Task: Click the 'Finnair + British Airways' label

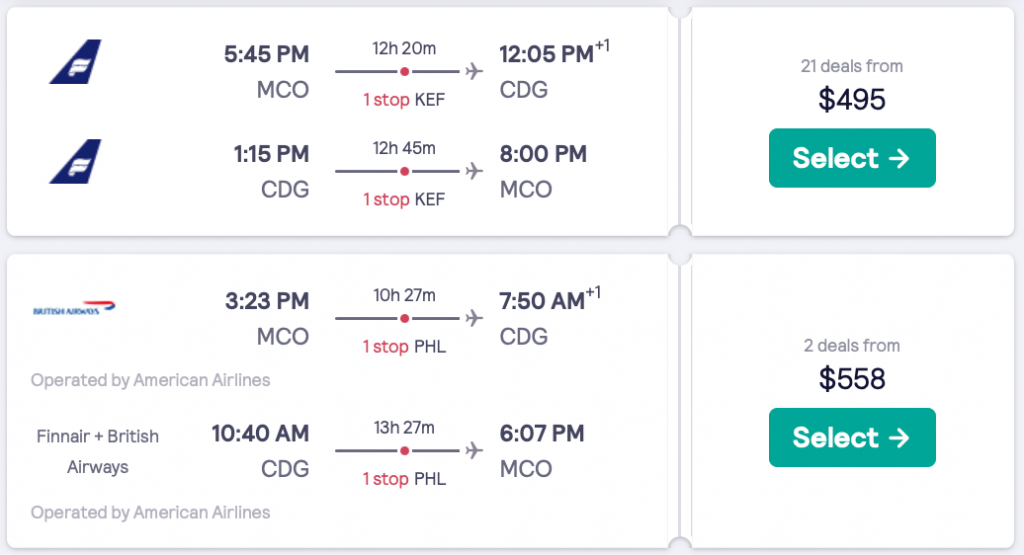Action: pyautogui.click(x=98, y=451)
